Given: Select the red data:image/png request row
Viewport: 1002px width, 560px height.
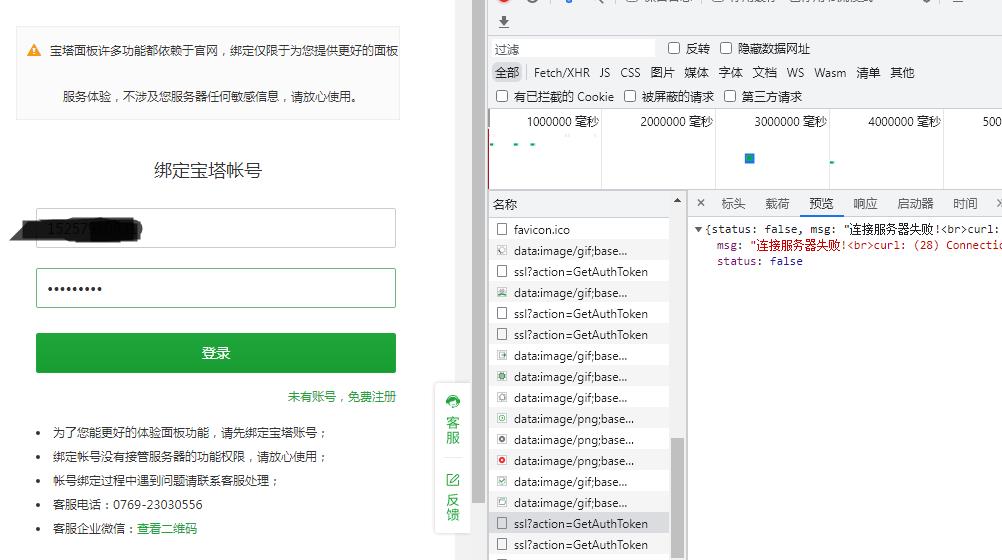Looking at the screenshot, I should 579,461.
